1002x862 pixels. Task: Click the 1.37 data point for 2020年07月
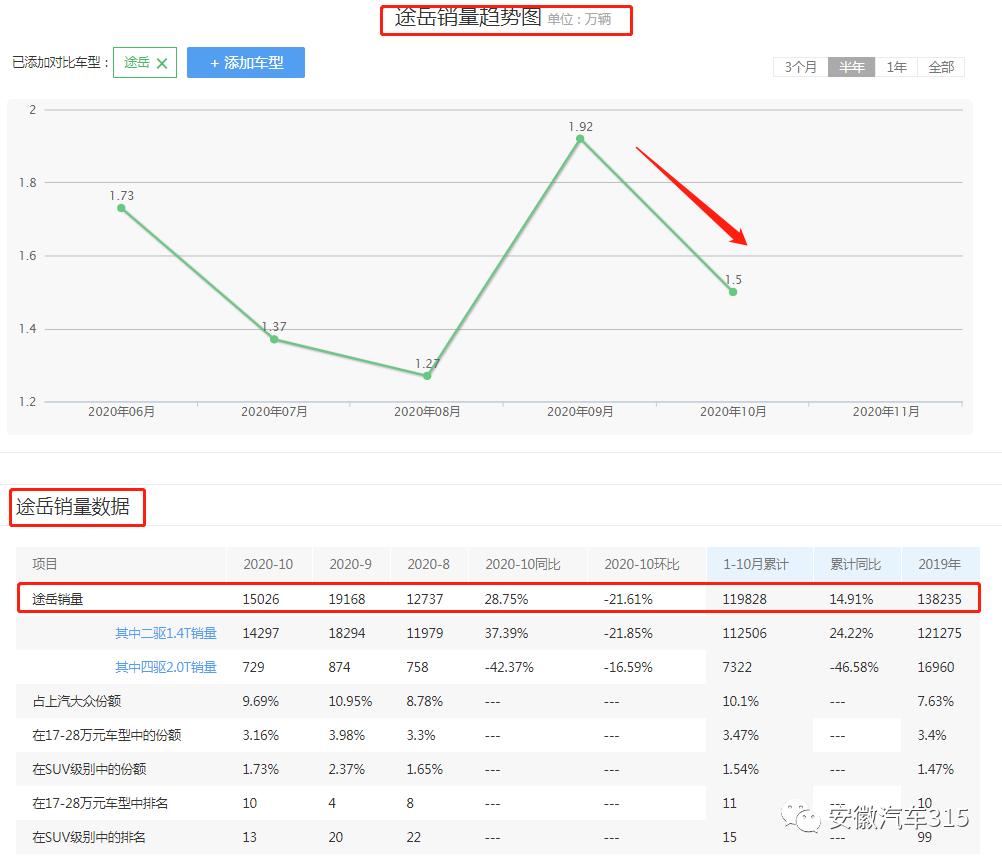pyautogui.click(x=274, y=339)
